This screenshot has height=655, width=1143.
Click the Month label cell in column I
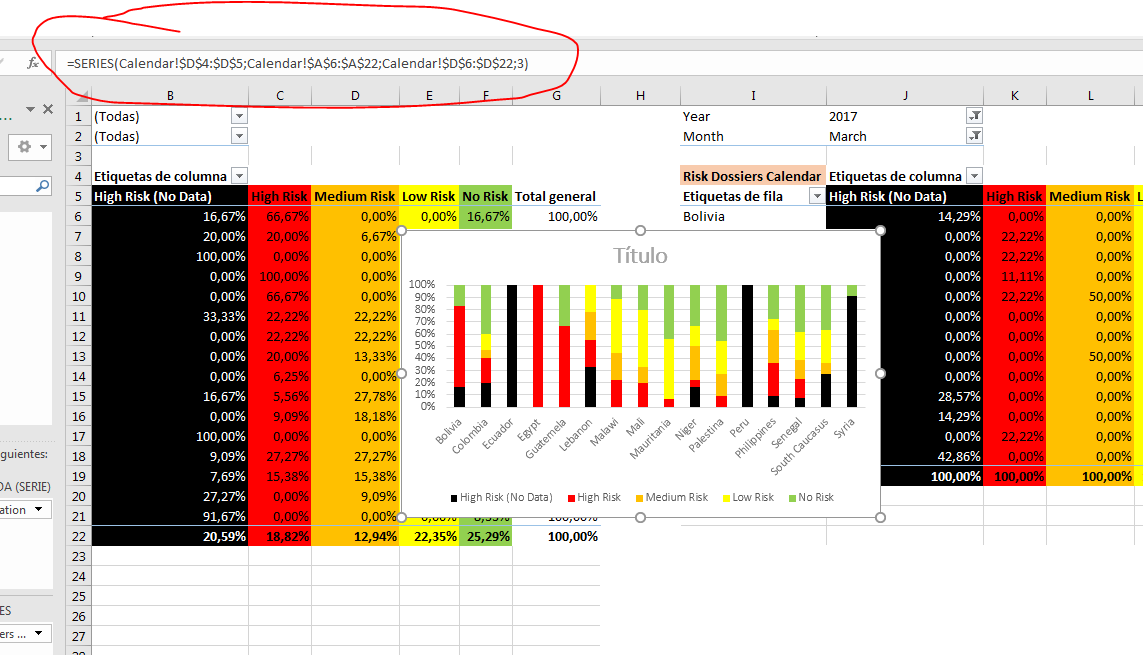(x=753, y=136)
